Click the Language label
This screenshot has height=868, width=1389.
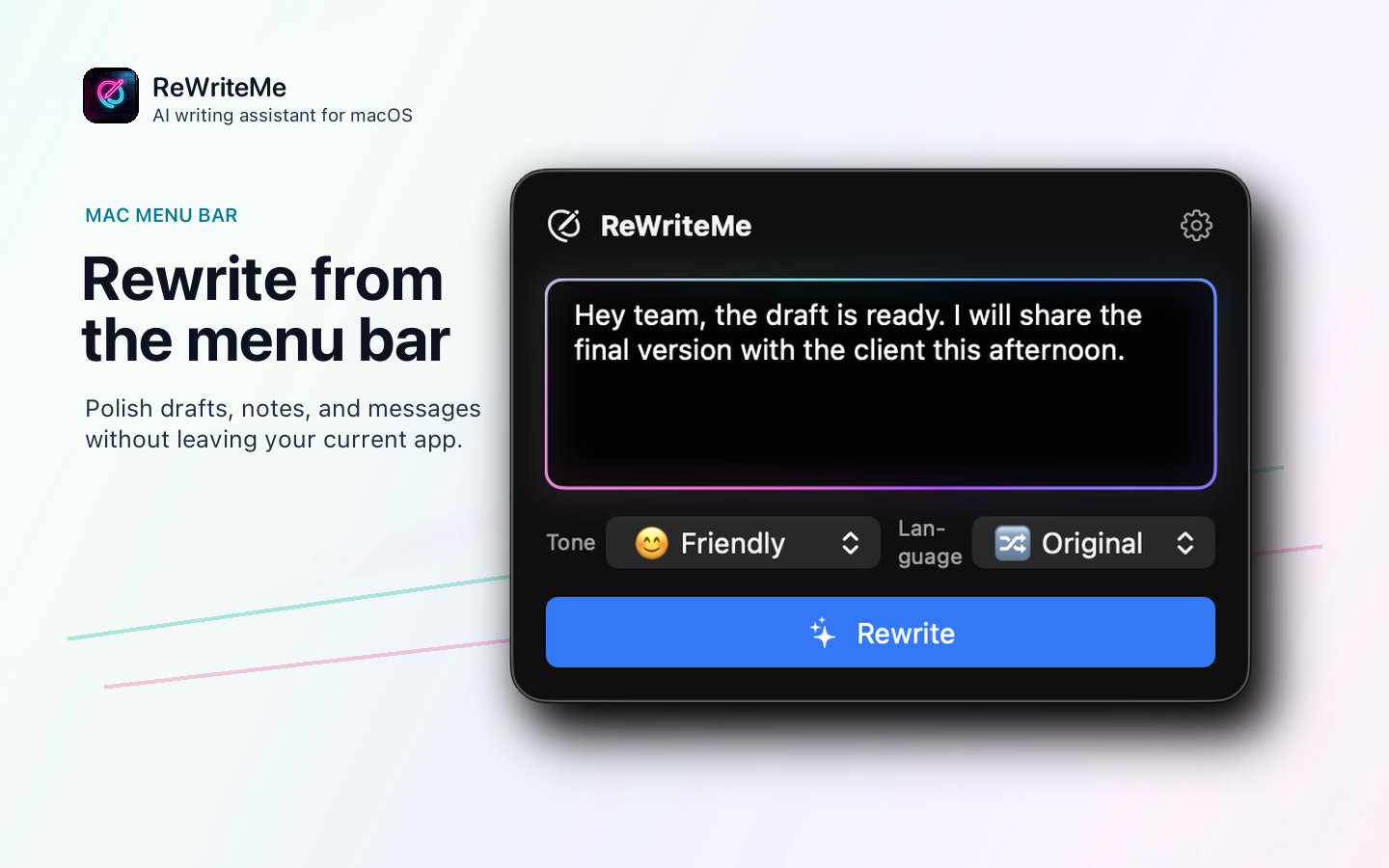pyautogui.click(x=930, y=543)
